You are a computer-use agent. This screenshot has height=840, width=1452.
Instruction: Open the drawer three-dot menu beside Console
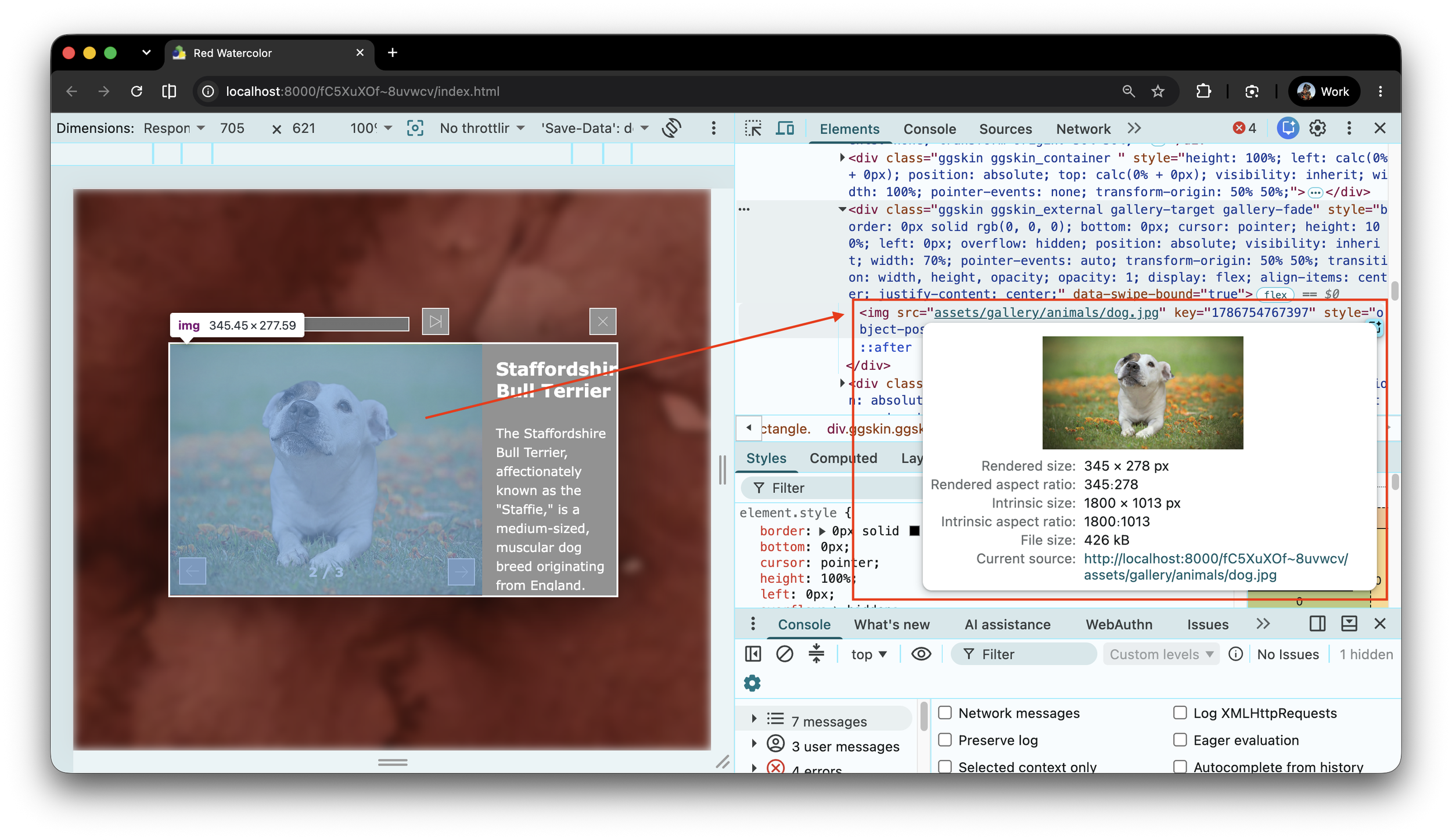click(x=753, y=624)
